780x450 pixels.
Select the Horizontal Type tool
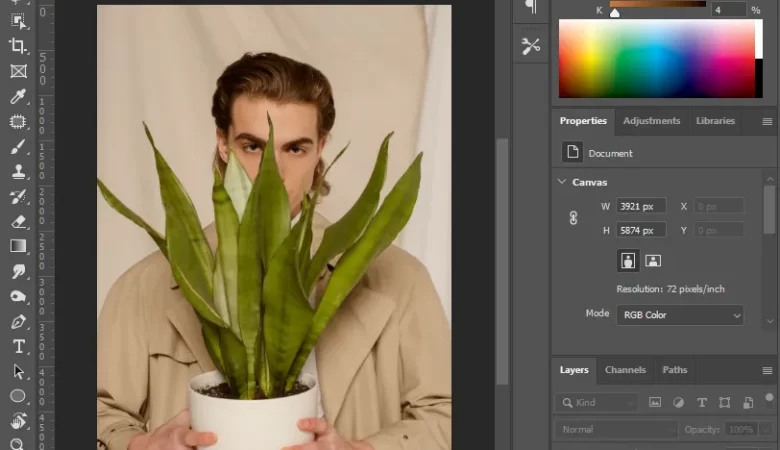tap(18, 347)
